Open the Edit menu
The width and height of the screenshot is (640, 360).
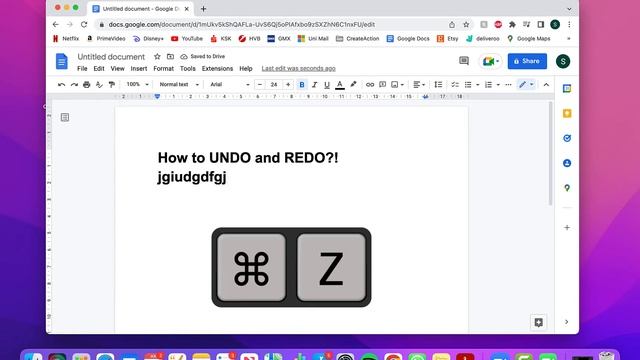coord(99,69)
